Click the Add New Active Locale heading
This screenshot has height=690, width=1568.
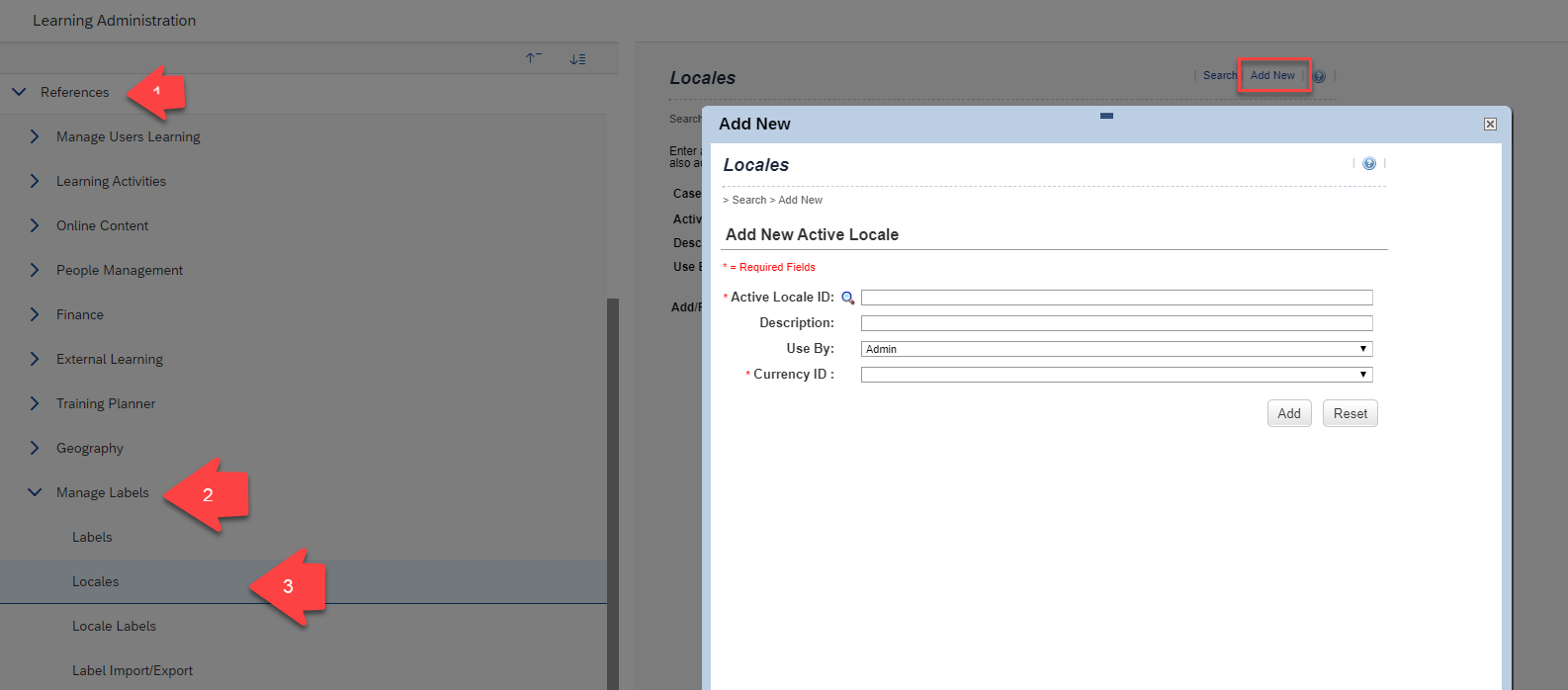pyautogui.click(x=812, y=234)
